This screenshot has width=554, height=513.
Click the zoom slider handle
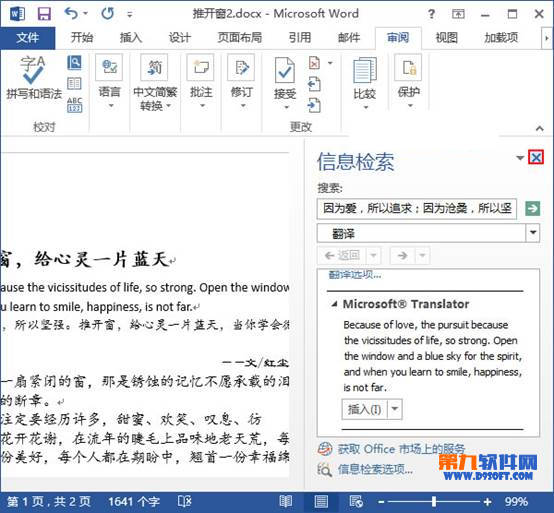click(x=434, y=501)
